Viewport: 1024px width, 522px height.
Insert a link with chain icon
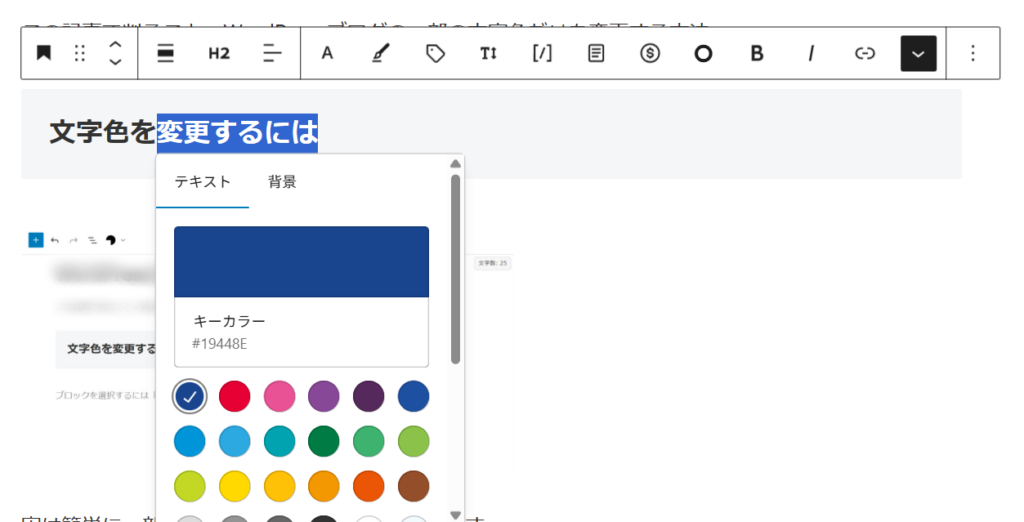865,54
